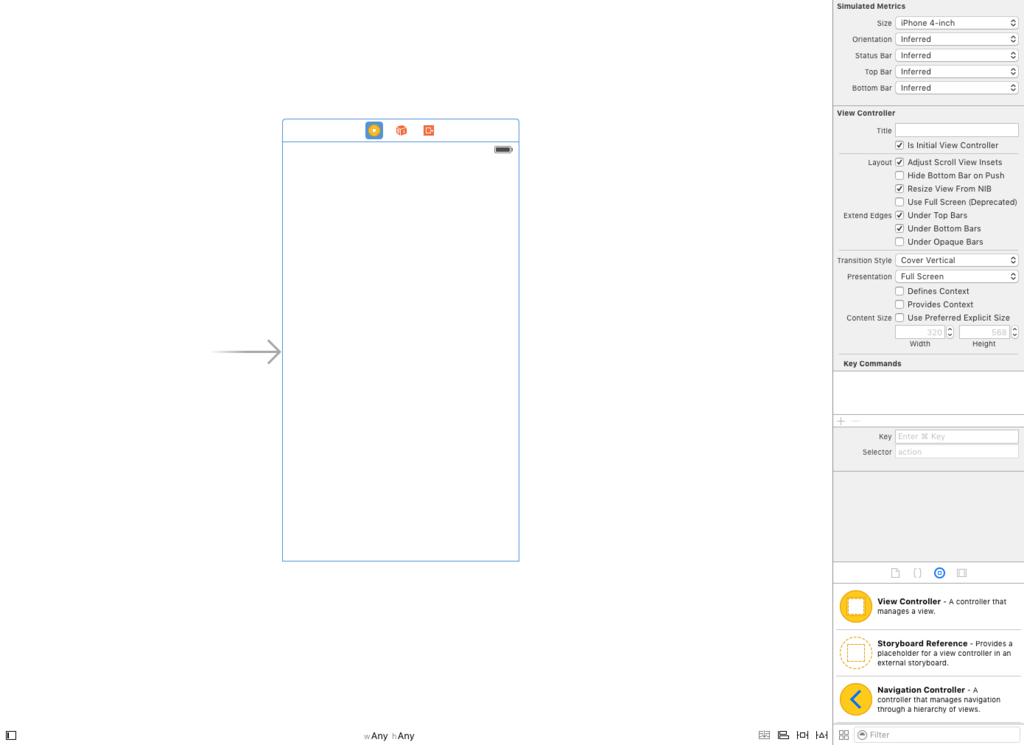Toggle Under Top Bars checkbox

click(899, 215)
